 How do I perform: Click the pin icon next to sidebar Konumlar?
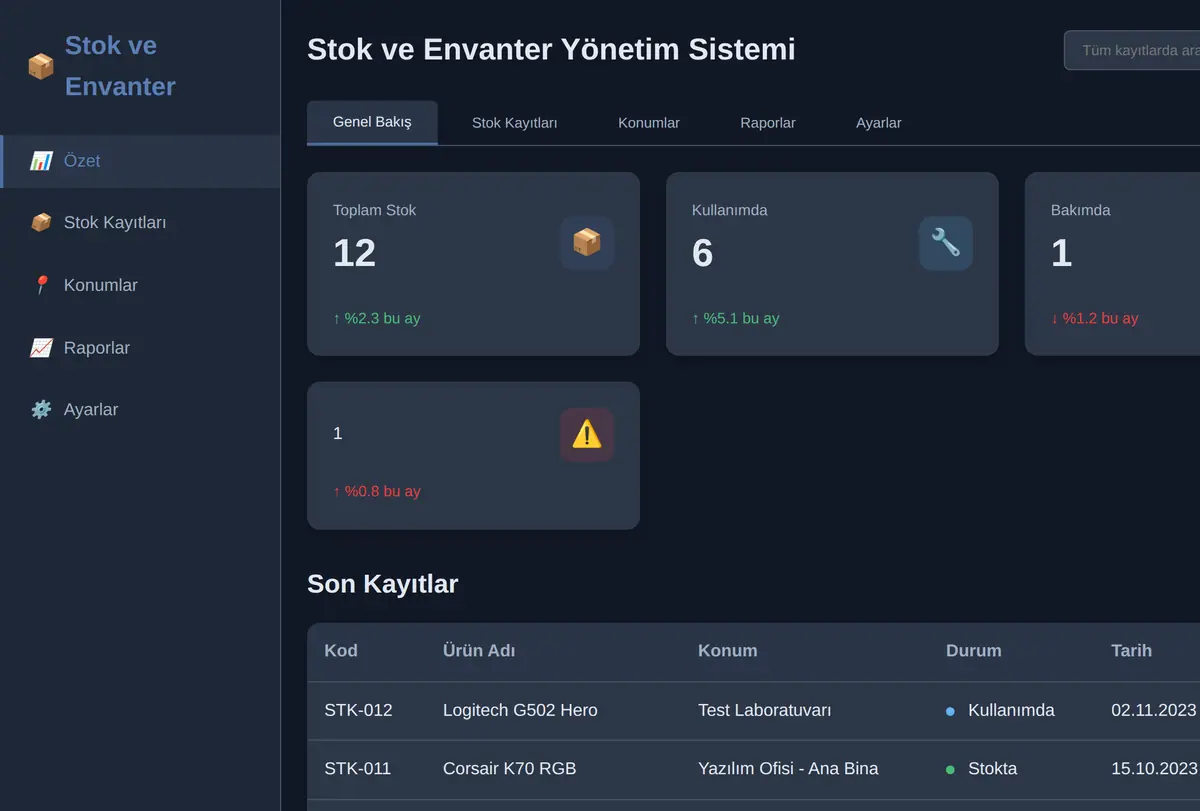coord(41,285)
